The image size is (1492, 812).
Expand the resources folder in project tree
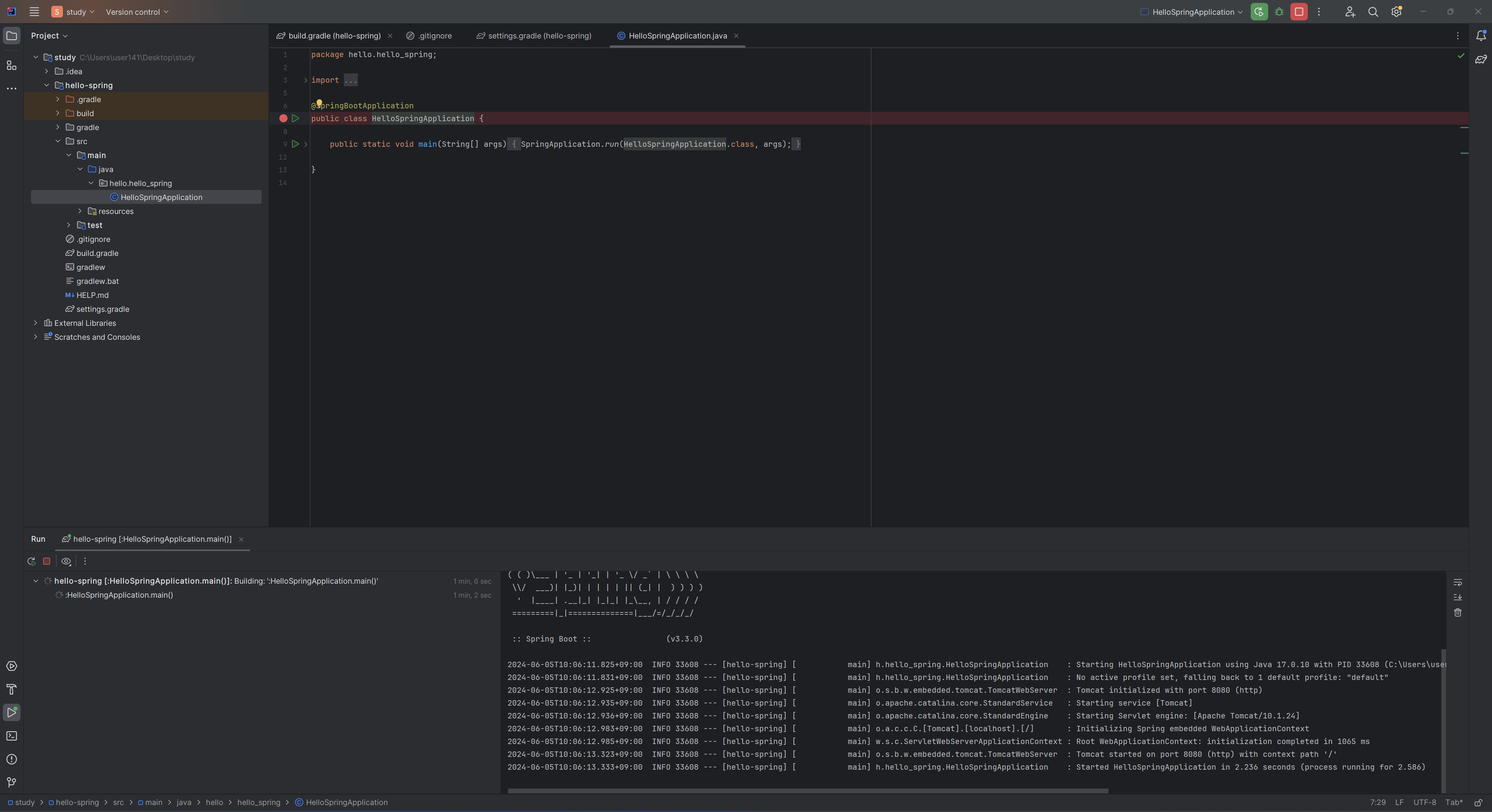click(x=80, y=211)
